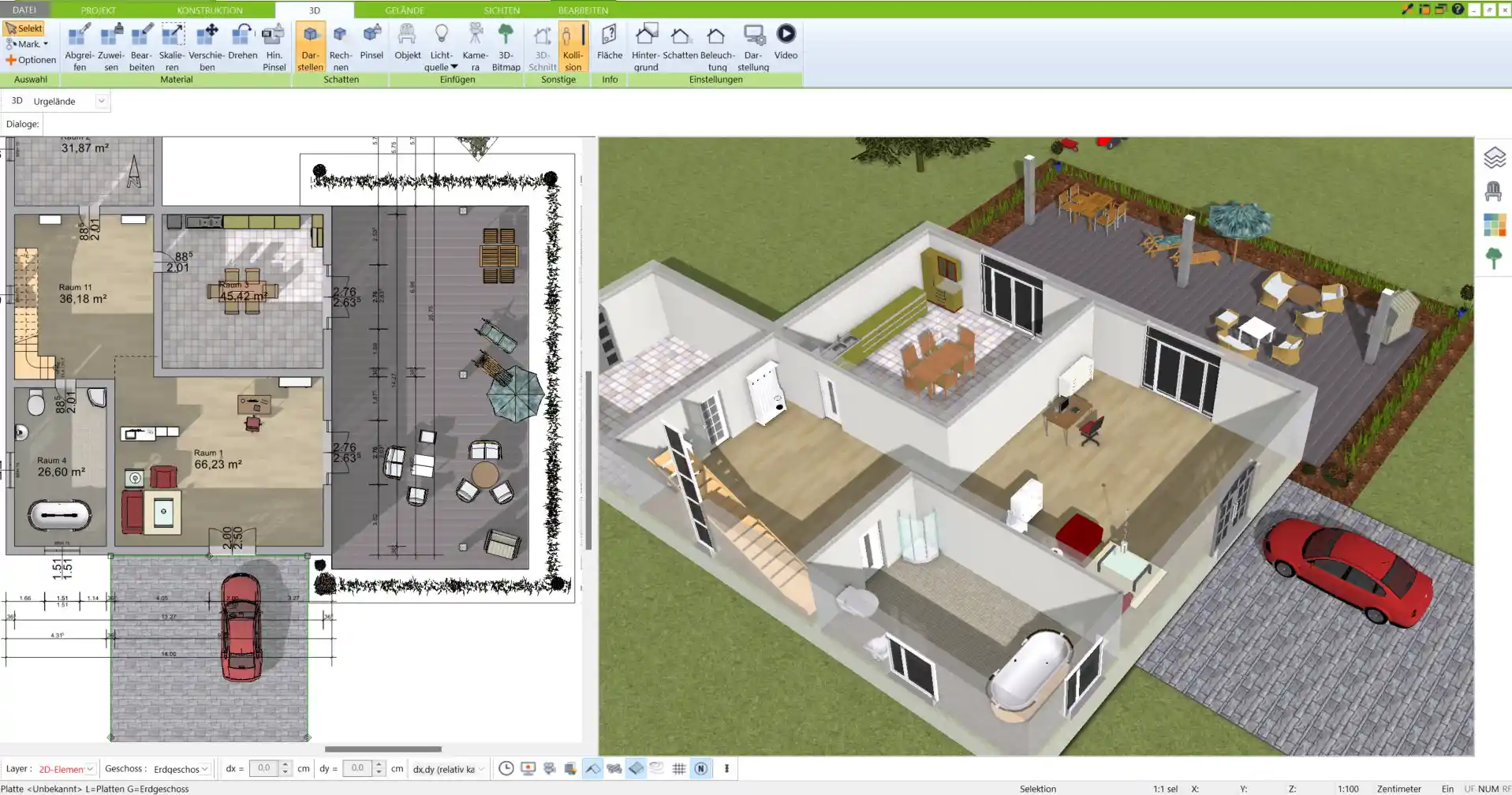Toggle the grid display icon

coord(678,768)
